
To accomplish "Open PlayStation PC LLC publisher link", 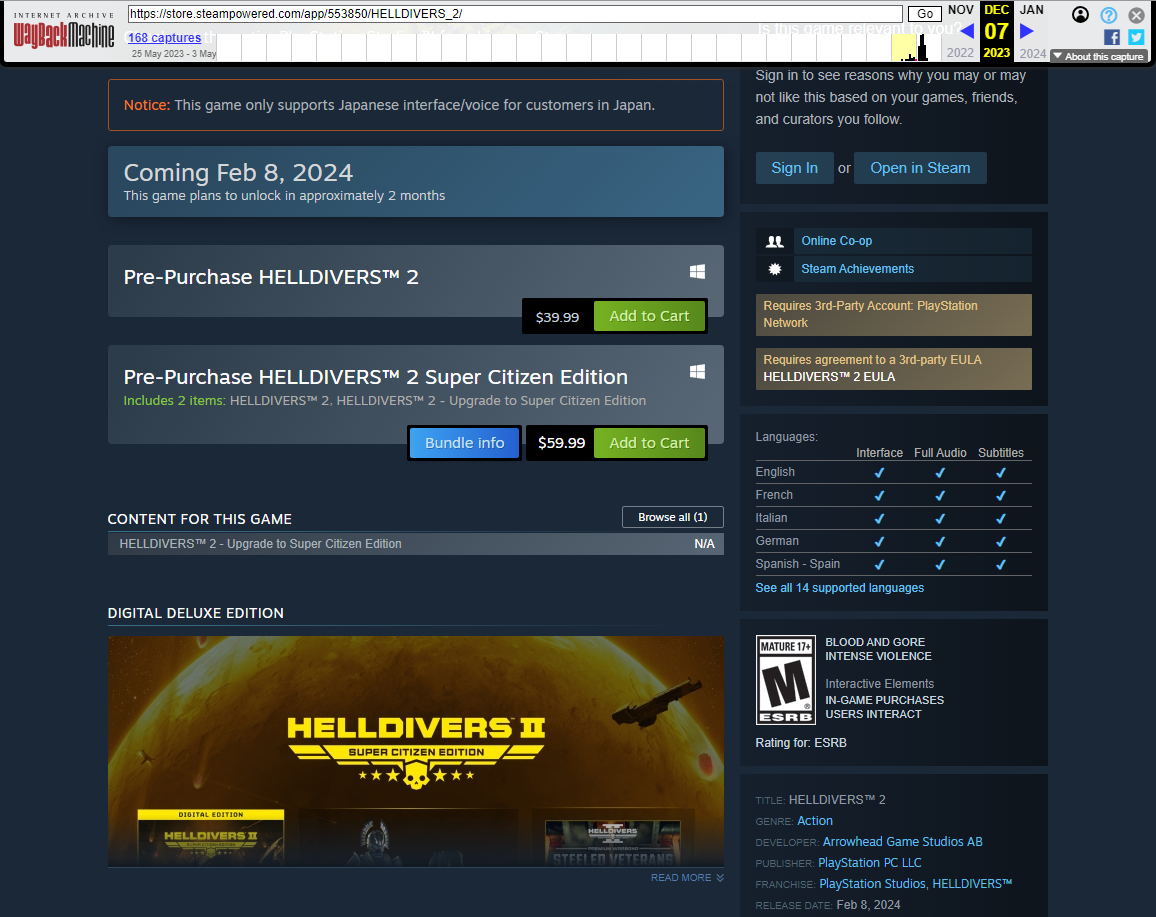I will click(869, 862).
